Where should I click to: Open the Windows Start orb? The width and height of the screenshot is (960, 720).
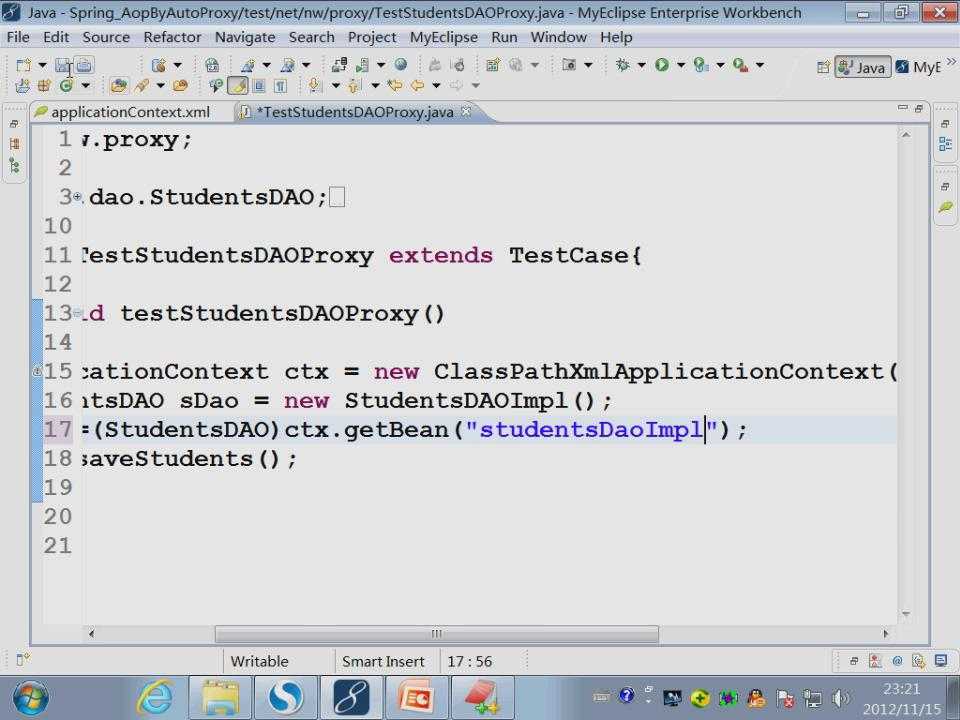30,698
